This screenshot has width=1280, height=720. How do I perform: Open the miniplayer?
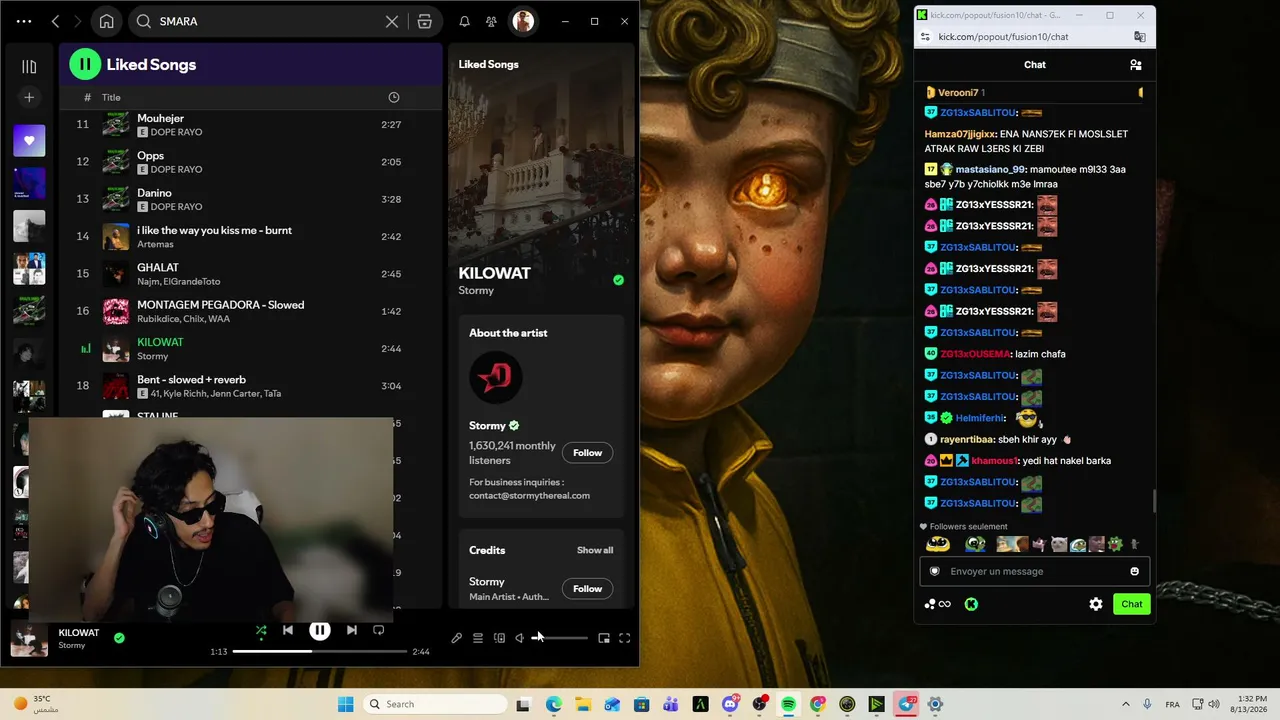coord(604,638)
